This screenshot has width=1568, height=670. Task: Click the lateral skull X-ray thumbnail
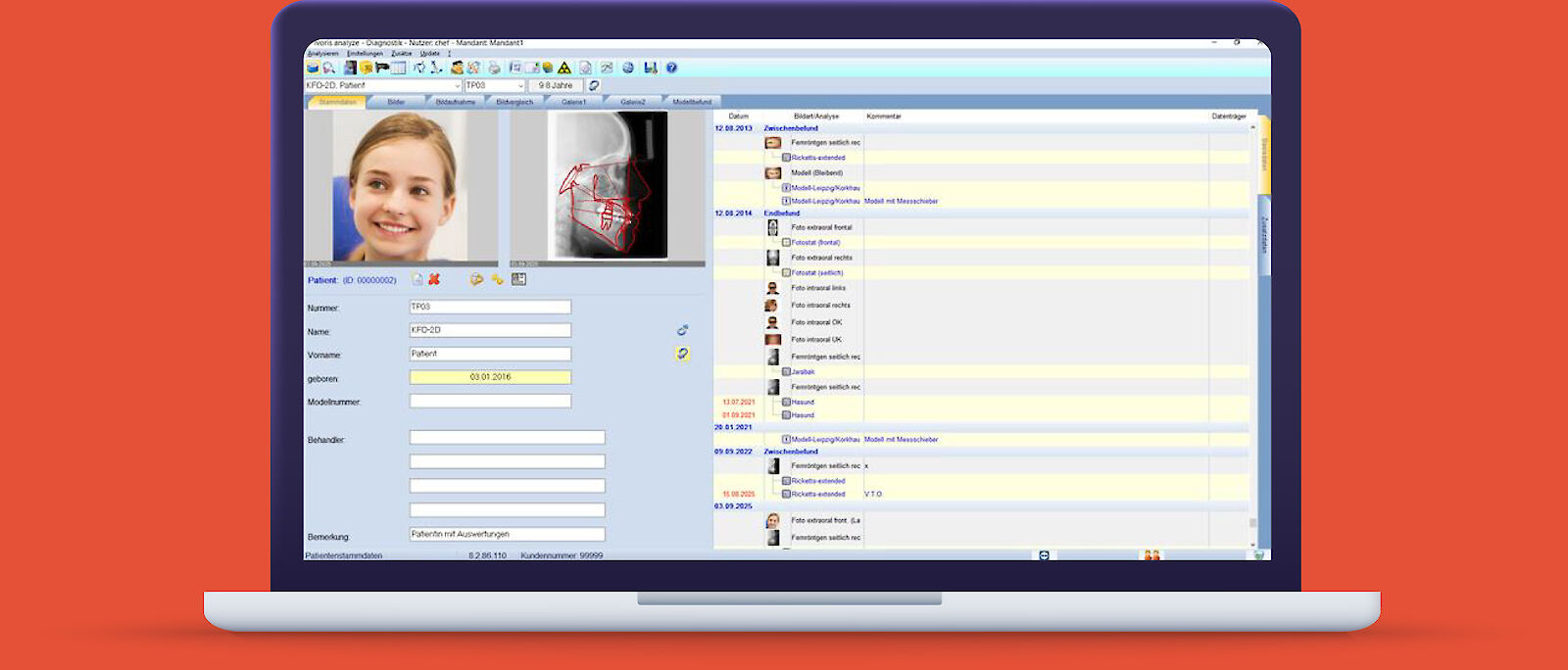[608, 186]
